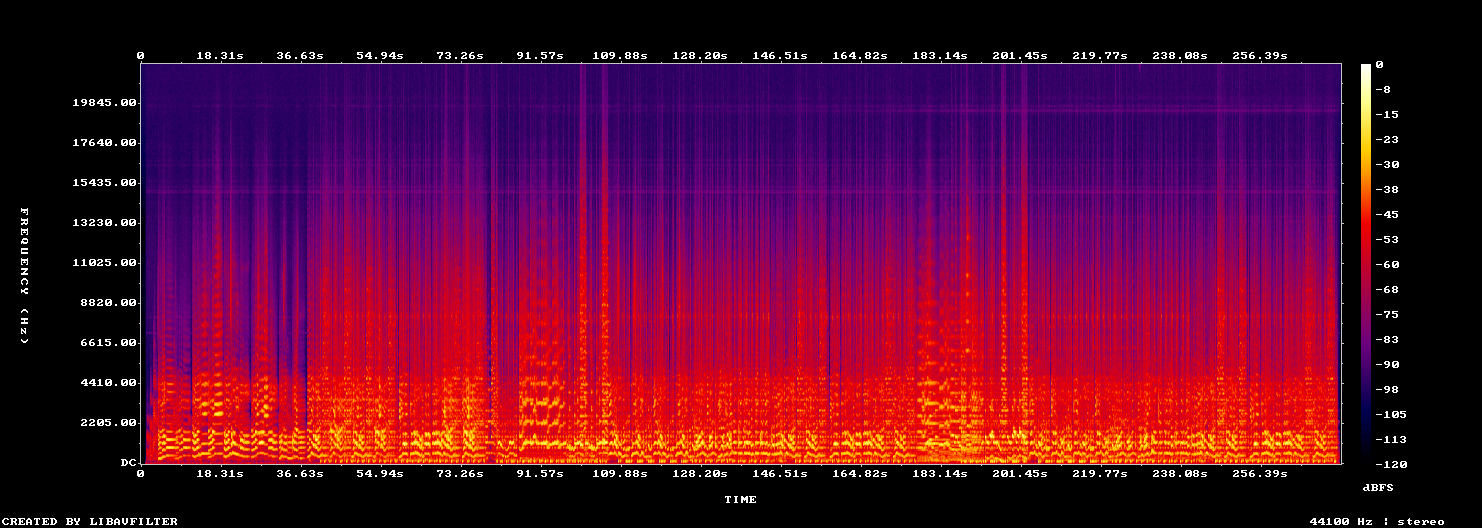
Task: Click the -45 value on the dBFS scale
Action: (1387, 214)
